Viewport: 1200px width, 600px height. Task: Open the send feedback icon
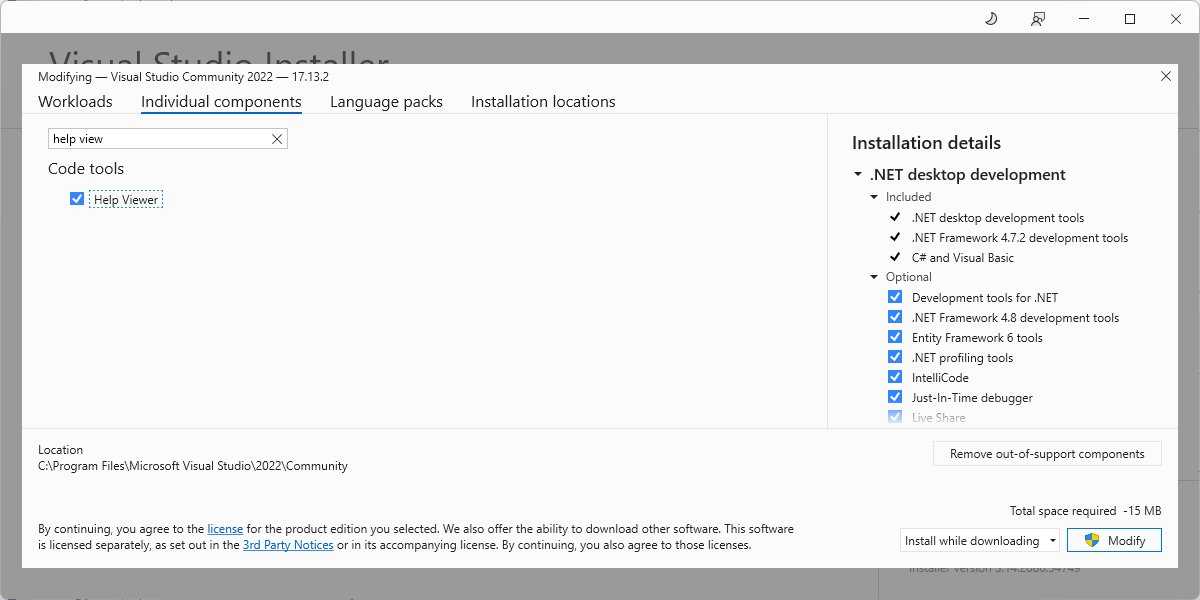(x=1037, y=18)
